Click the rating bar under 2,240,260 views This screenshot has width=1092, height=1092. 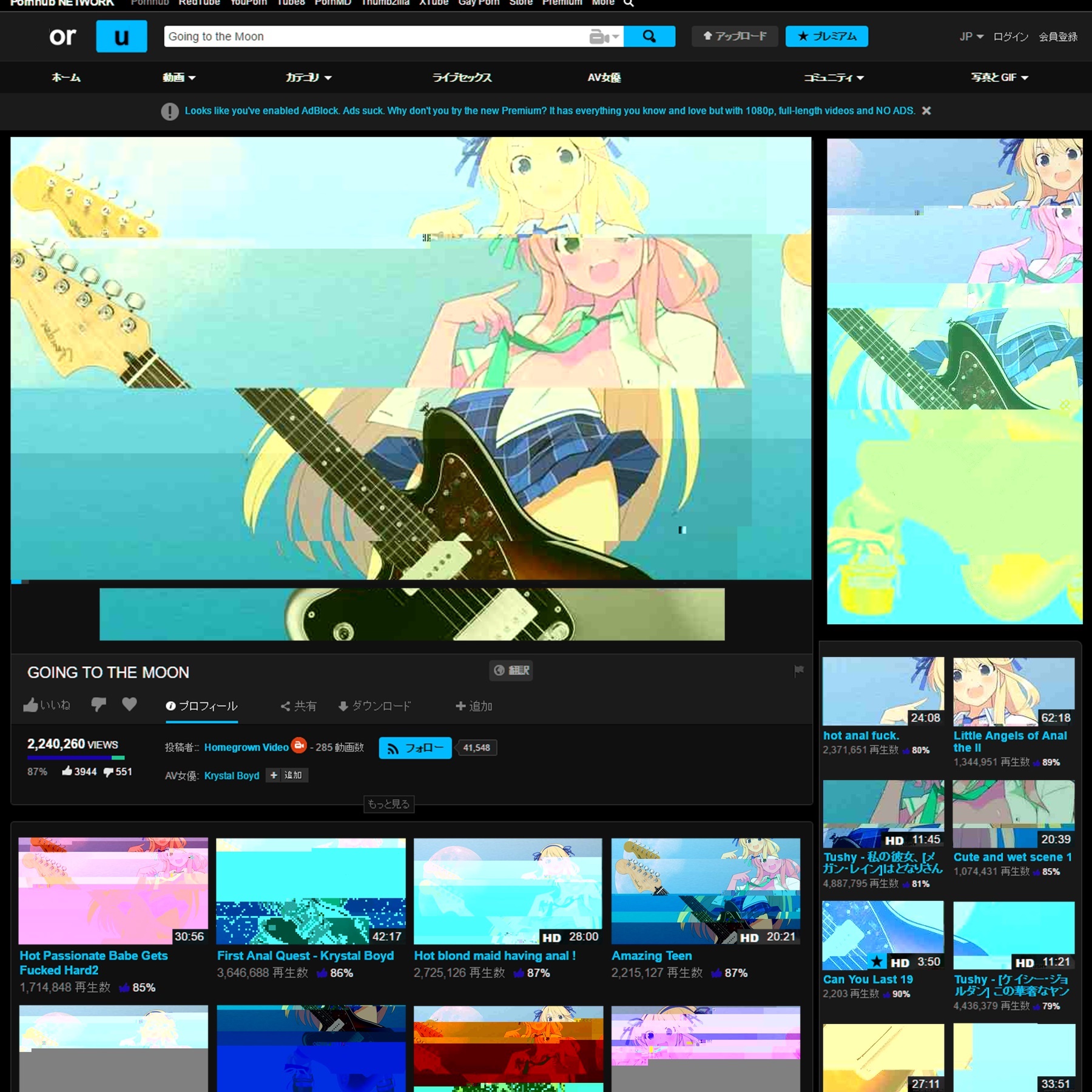point(76,758)
